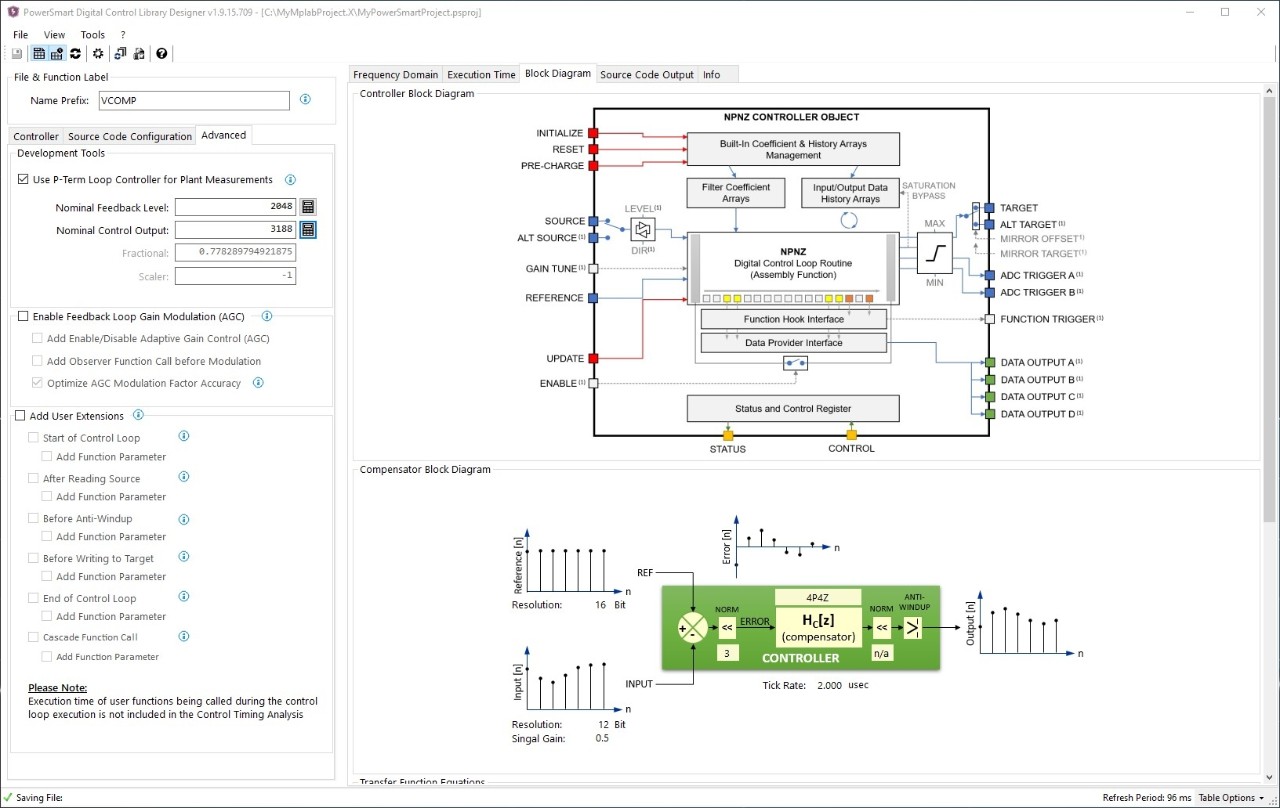Click the refresh arrows toolbar icon

[75, 54]
